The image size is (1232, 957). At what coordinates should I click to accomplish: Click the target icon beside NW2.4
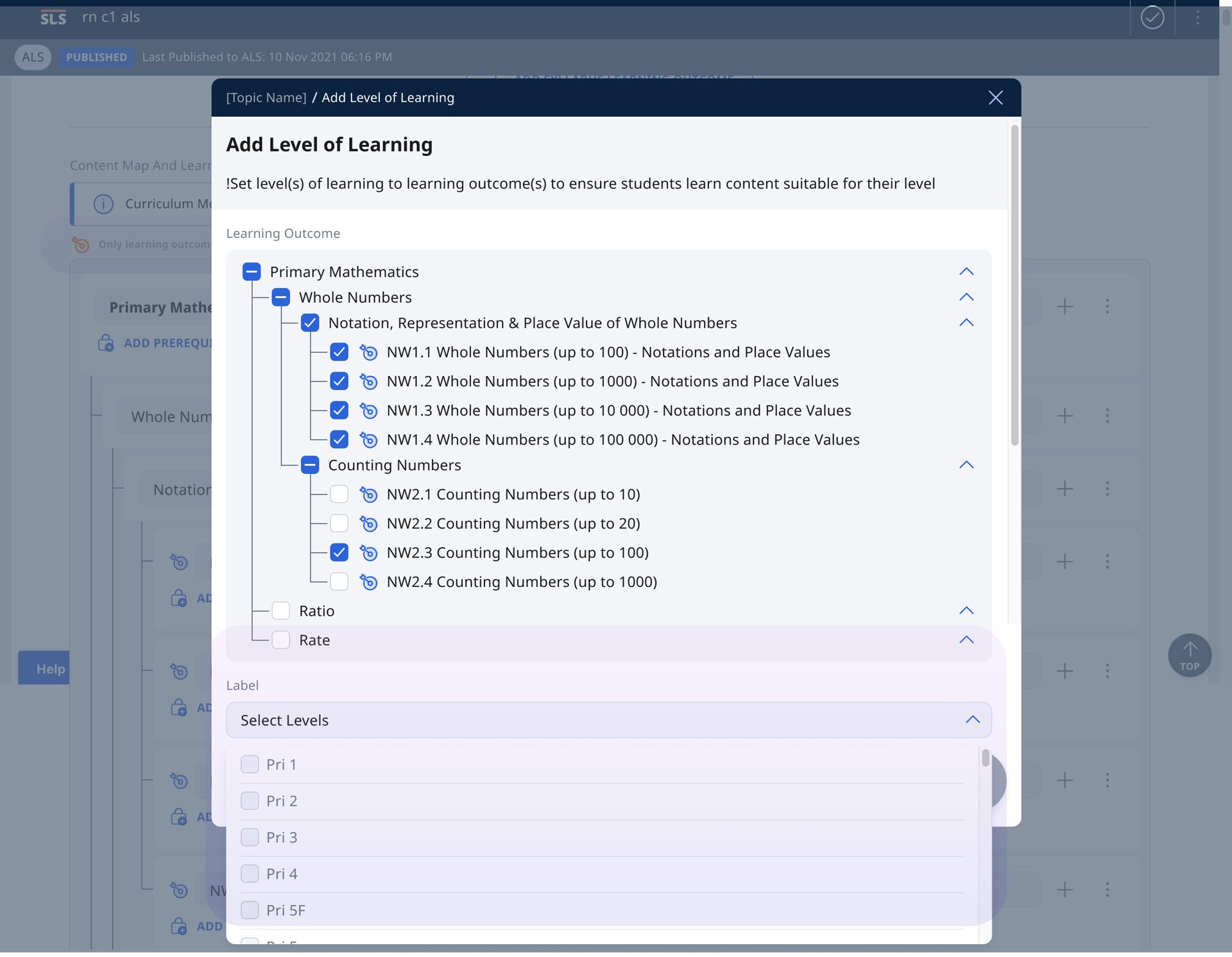(x=368, y=582)
